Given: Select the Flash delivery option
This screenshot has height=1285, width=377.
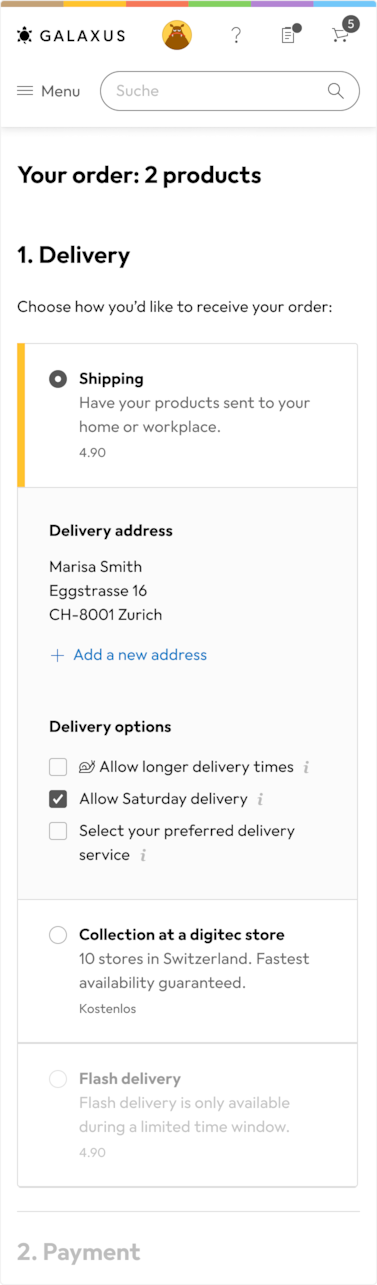Looking at the screenshot, I should click(x=58, y=1079).
